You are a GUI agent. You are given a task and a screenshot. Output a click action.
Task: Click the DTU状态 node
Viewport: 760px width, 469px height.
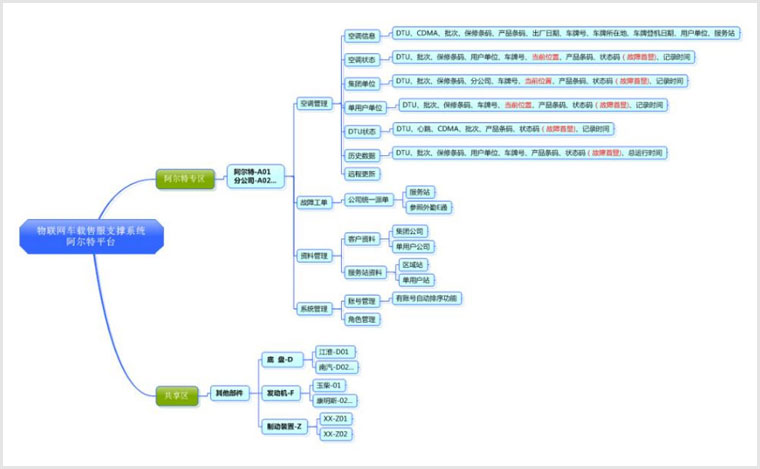tap(362, 131)
